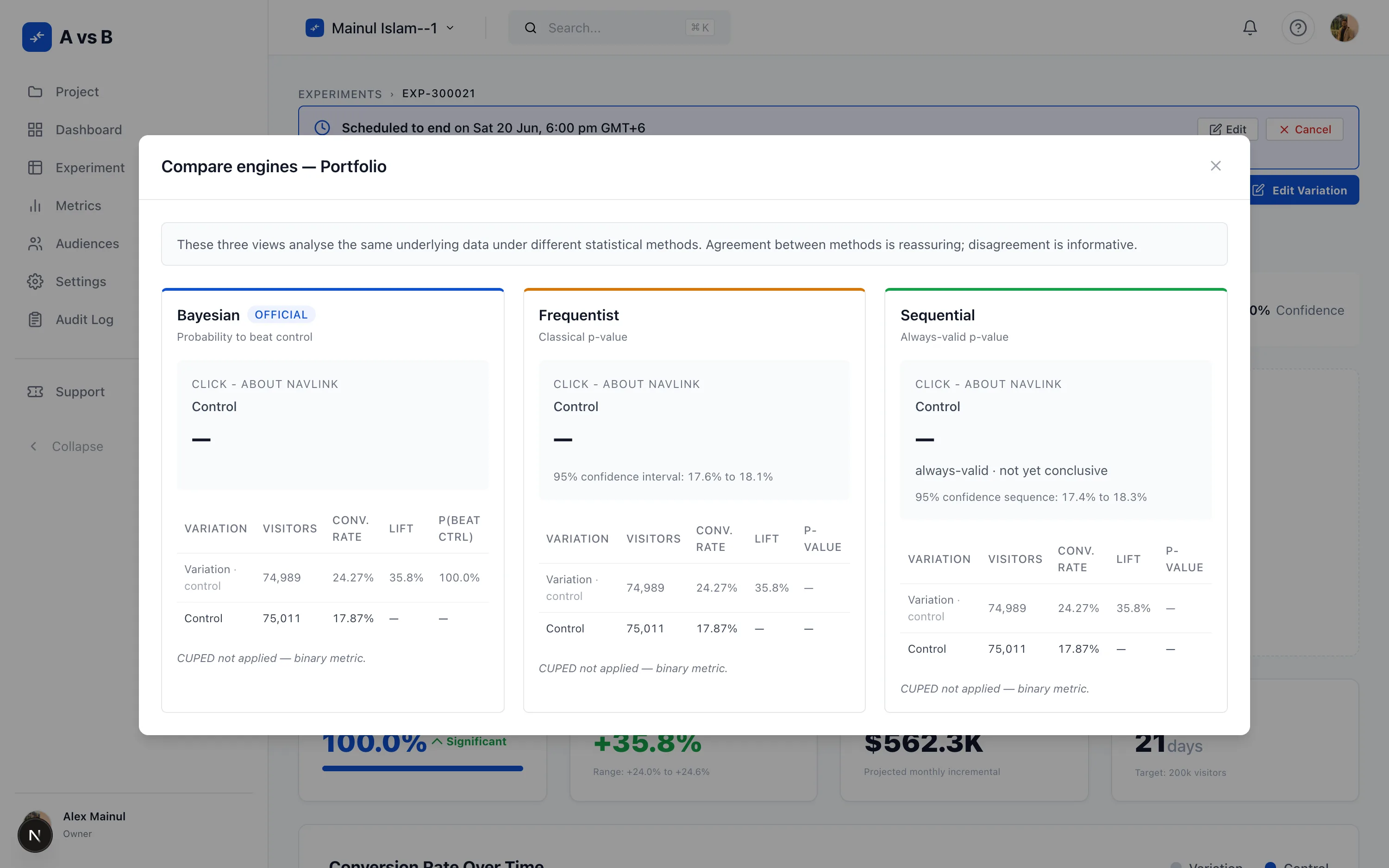The width and height of the screenshot is (1389, 868).
Task: Open the Settings menu item
Action: (x=81, y=281)
